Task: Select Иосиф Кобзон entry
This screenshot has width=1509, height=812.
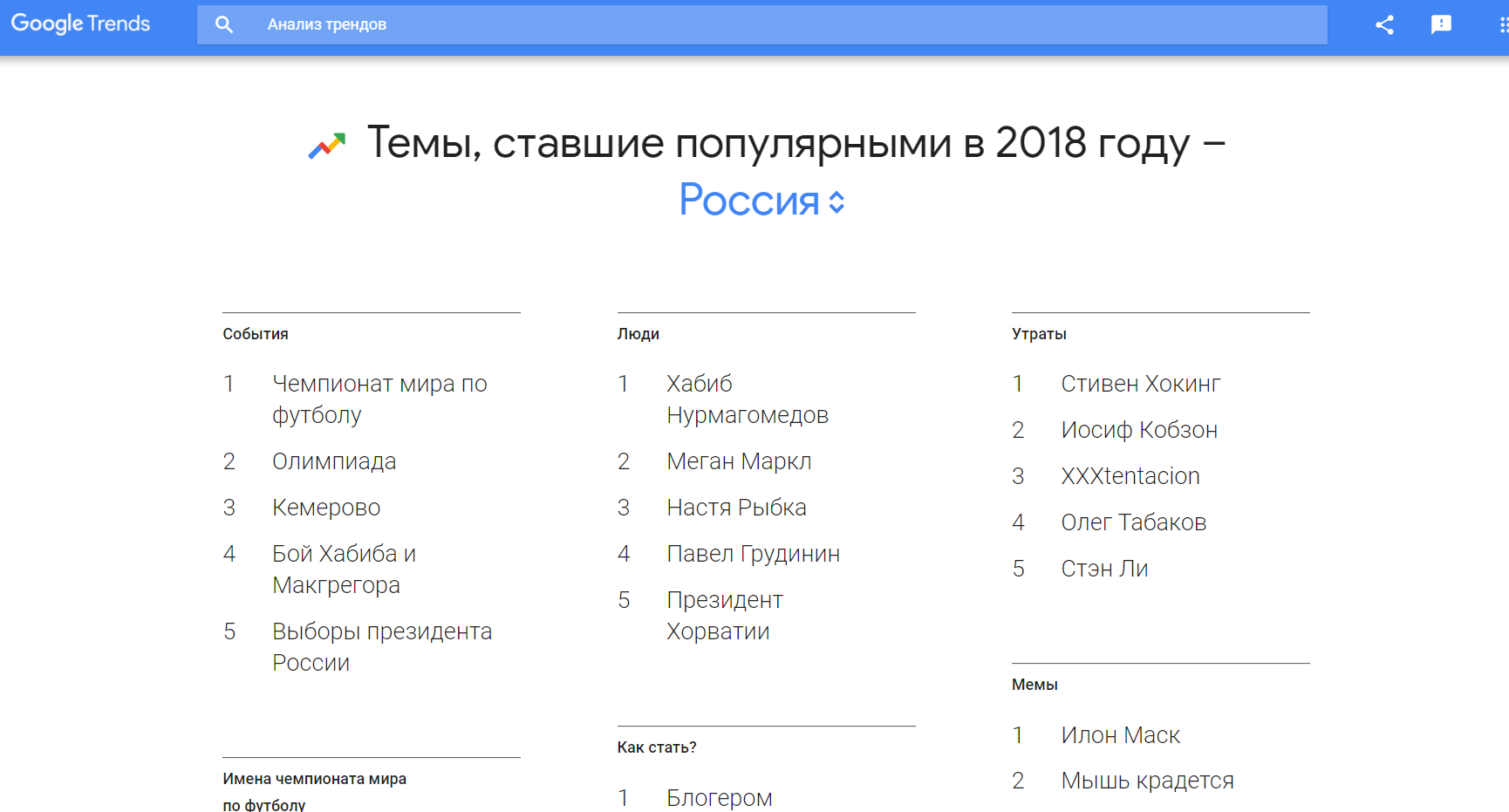Action: pos(1139,430)
